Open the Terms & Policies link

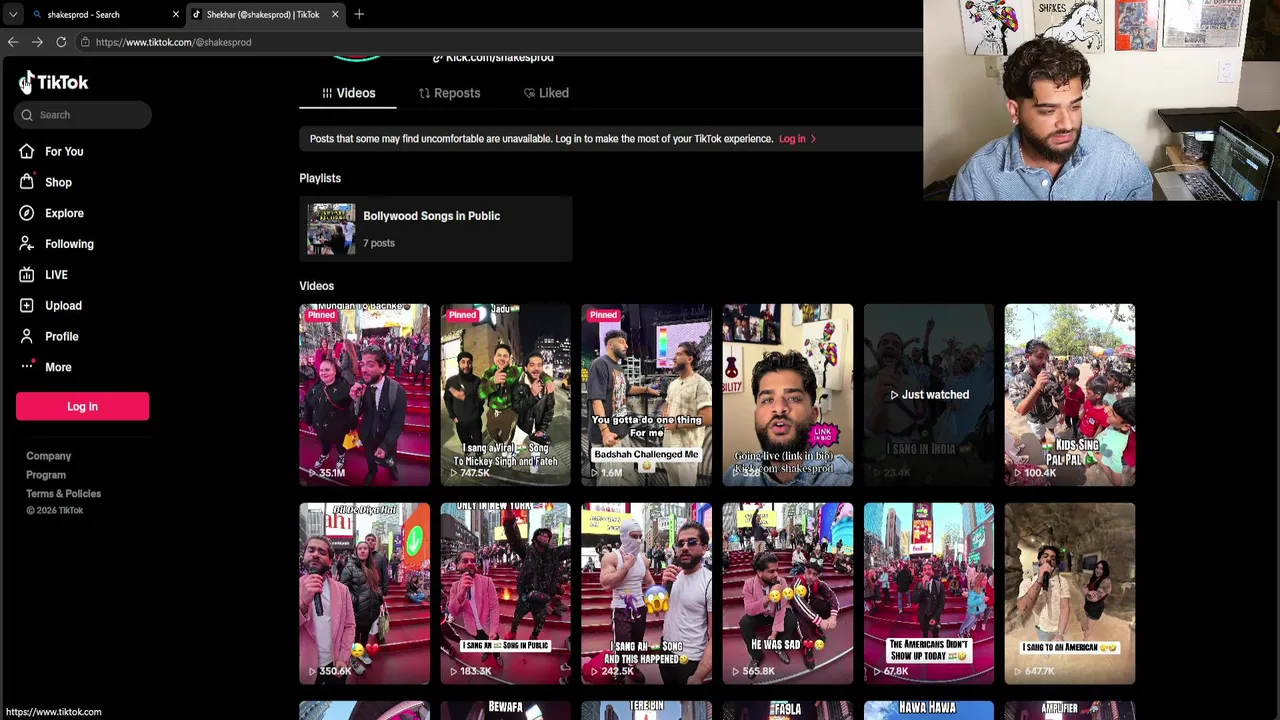point(63,494)
